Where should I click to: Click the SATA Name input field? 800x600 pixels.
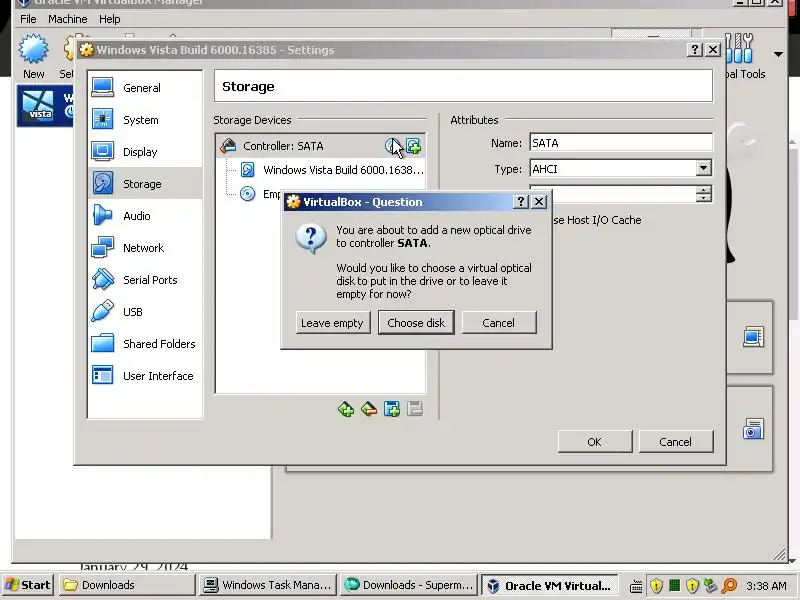(x=621, y=143)
